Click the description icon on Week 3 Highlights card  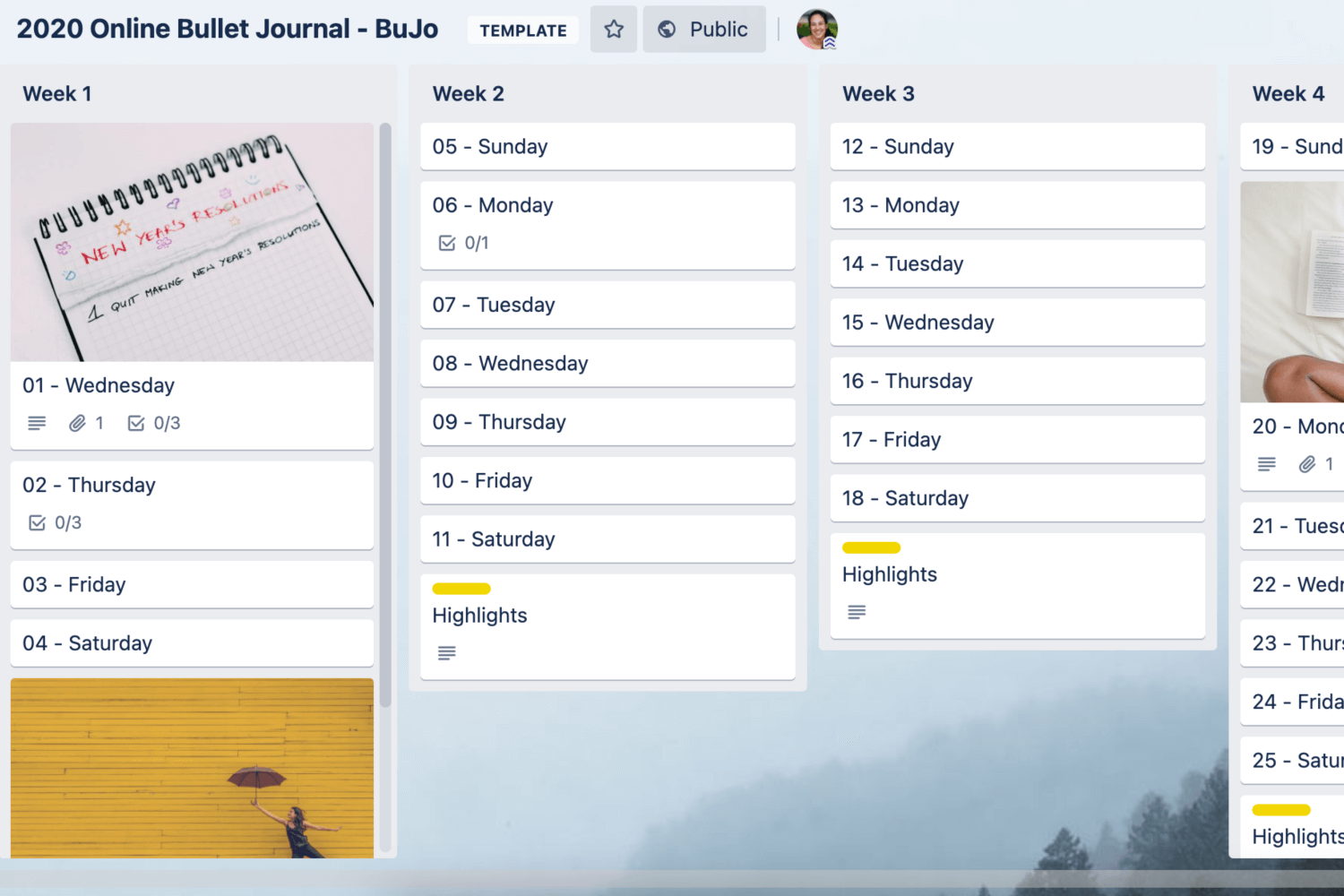857,612
